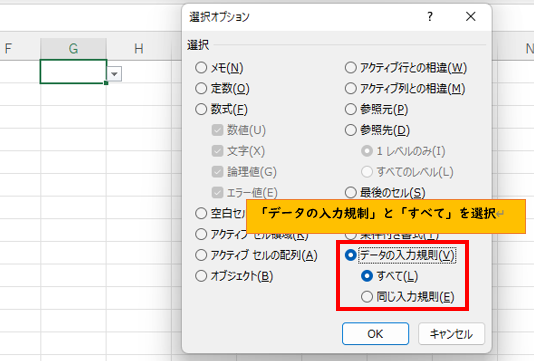The image size is (534, 361).
Task: Select column G header
Action: tap(73, 49)
